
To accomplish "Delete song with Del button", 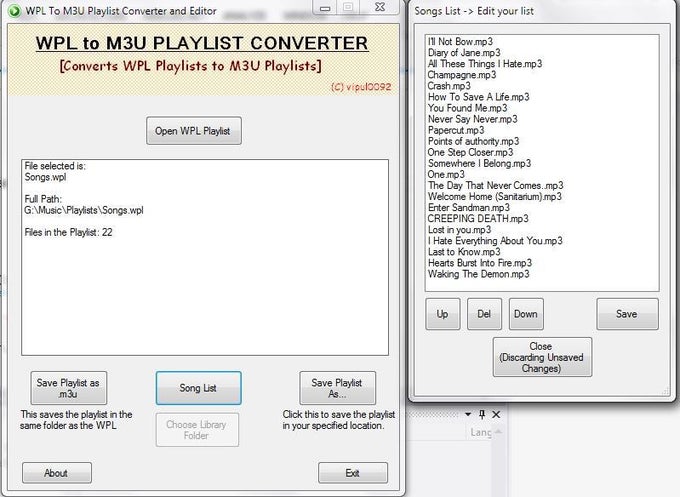I will 484,314.
